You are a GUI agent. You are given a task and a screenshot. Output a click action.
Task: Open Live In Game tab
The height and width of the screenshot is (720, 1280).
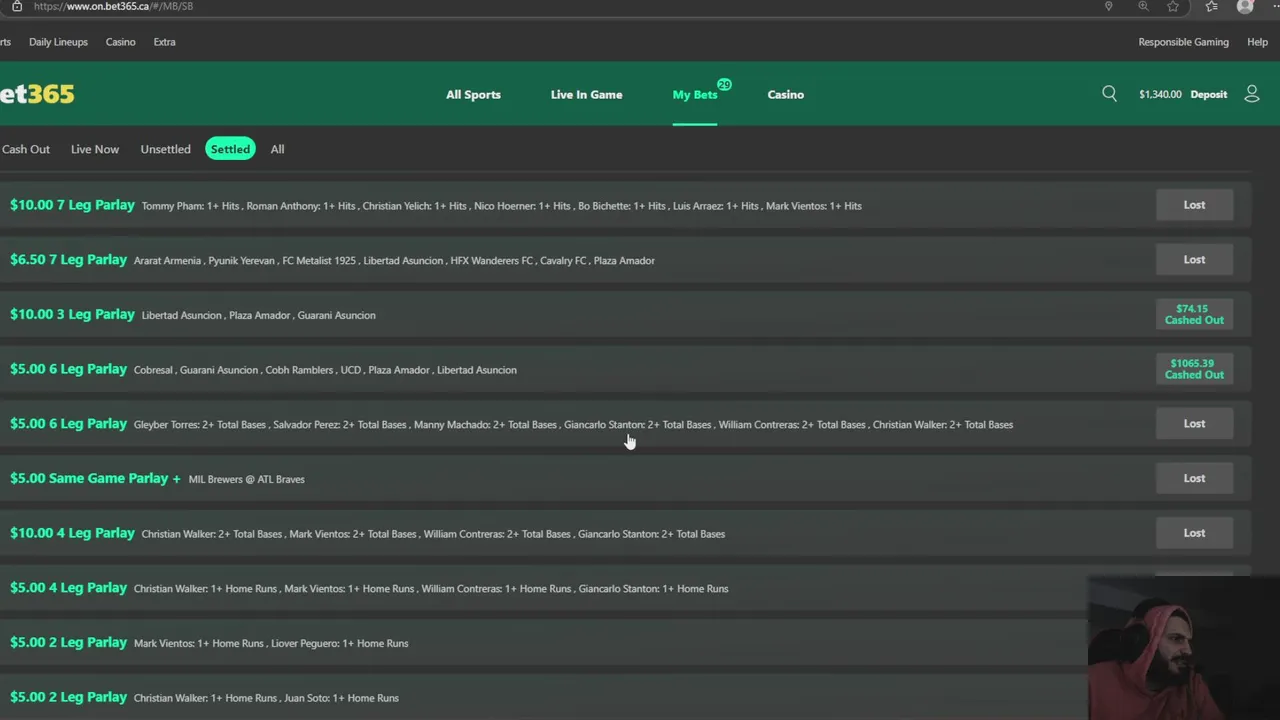[586, 94]
